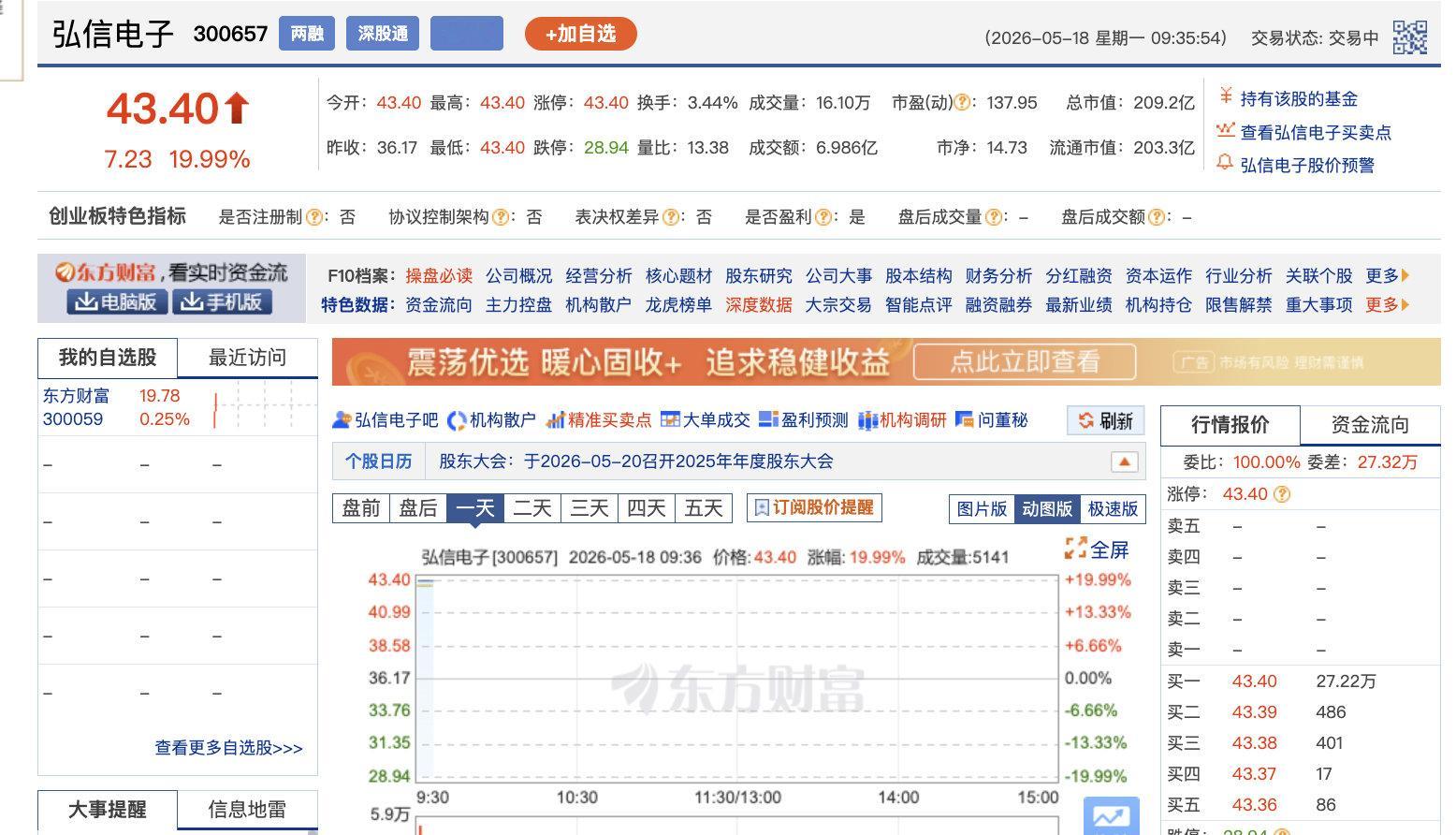This screenshot has height=835, width=1456.
Task: Expand 更多 in 特色数据 row
Action: point(1388,305)
